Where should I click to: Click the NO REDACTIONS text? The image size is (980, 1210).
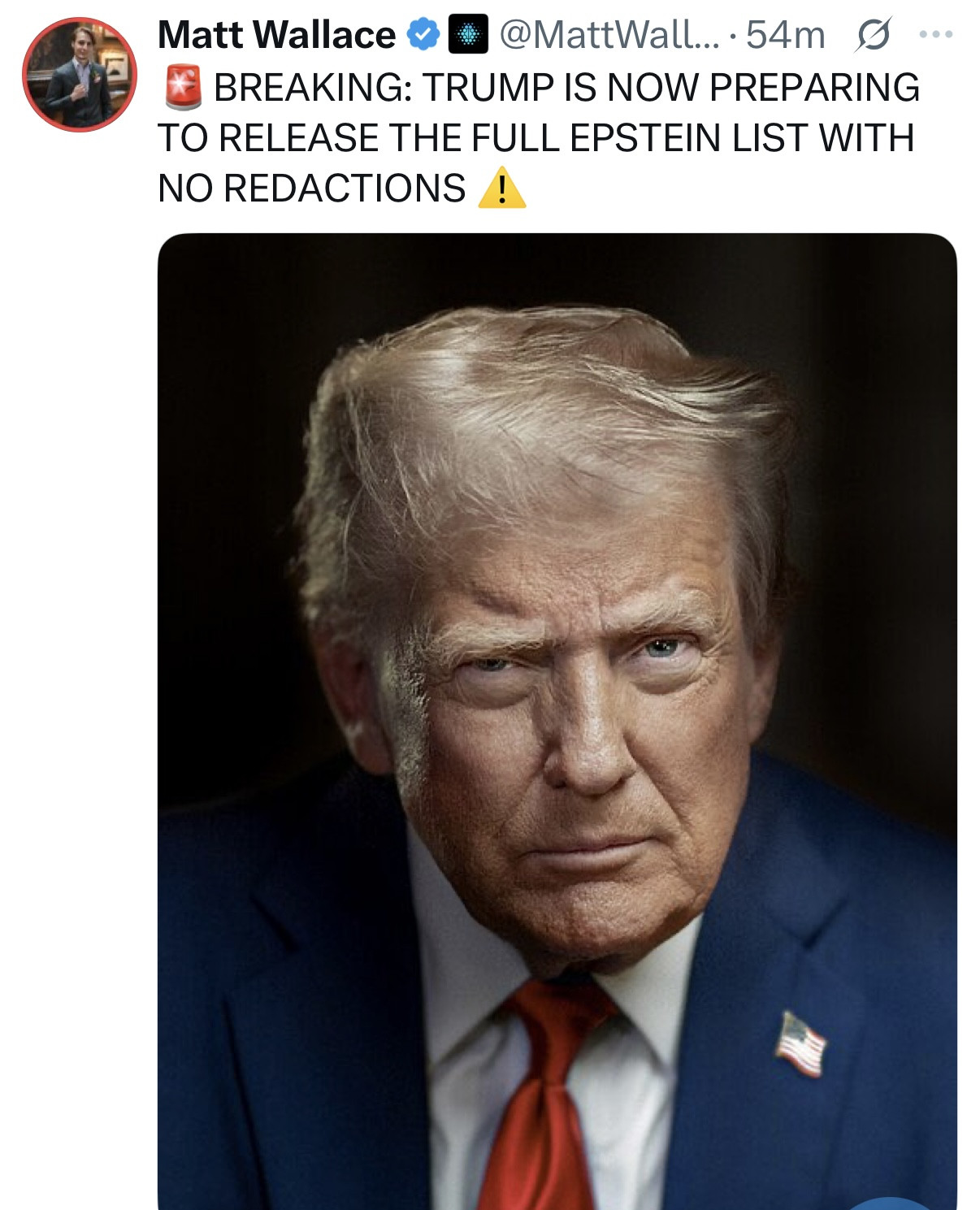(x=312, y=189)
